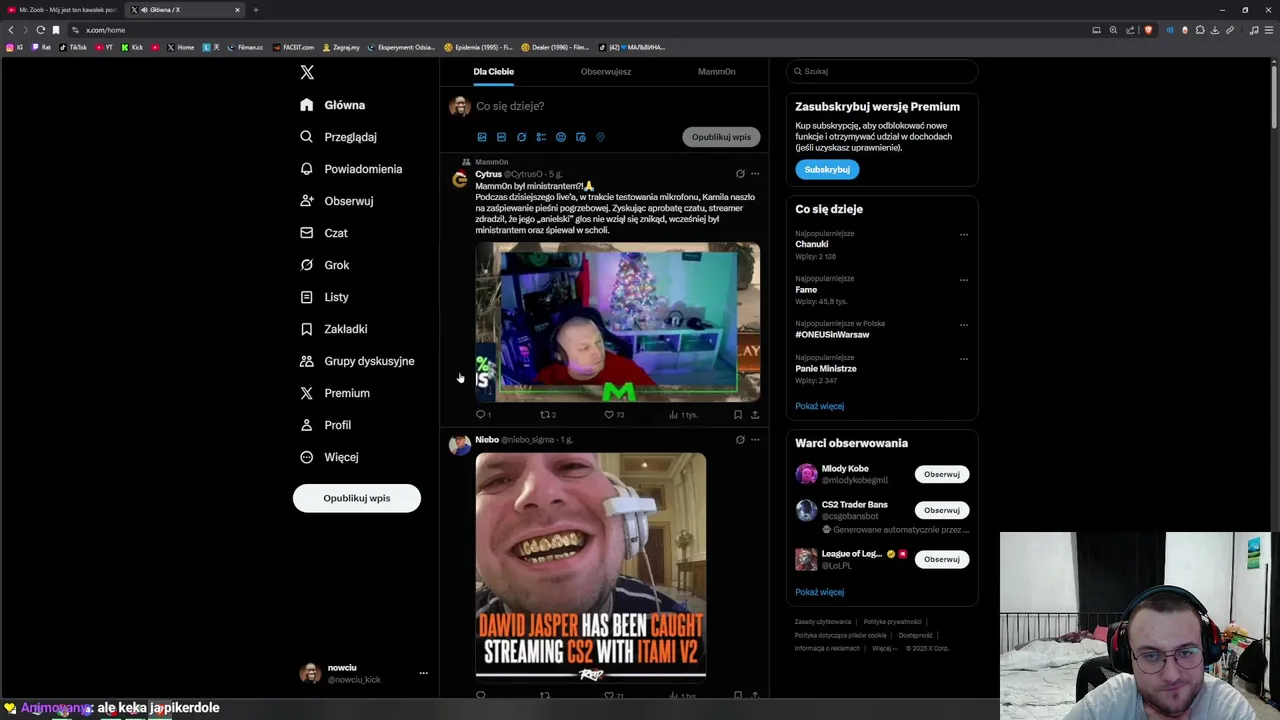Click the X logo above the sidebar
The width and height of the screenshot is (1280, 720).
[x=307, y=72]
